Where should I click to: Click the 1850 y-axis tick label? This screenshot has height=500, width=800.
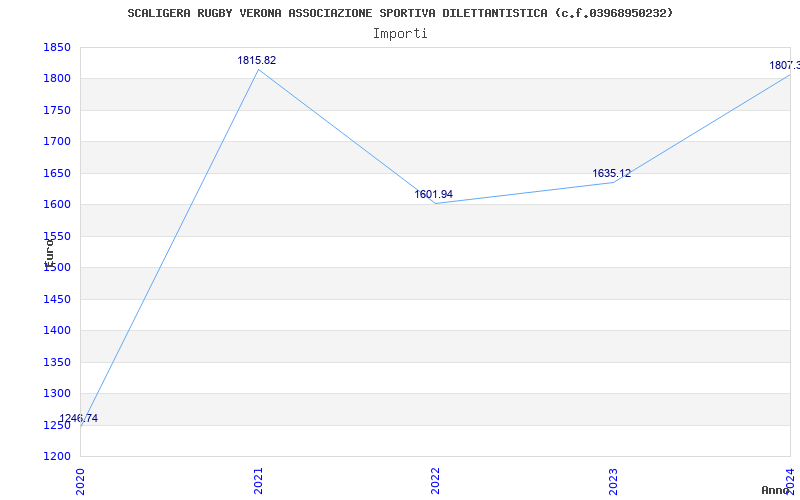(x=57, y=47)
